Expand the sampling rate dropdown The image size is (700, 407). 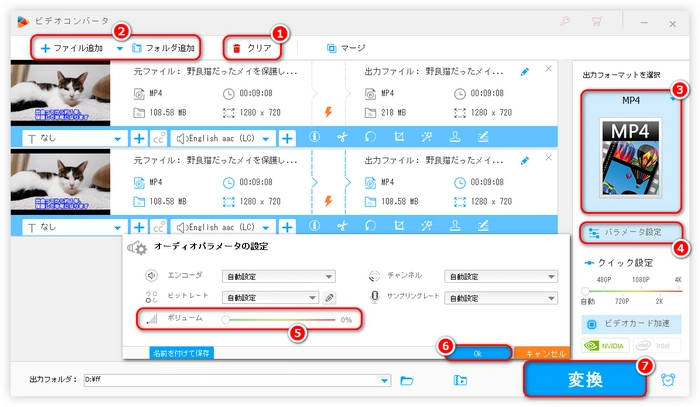pos(501,297)
